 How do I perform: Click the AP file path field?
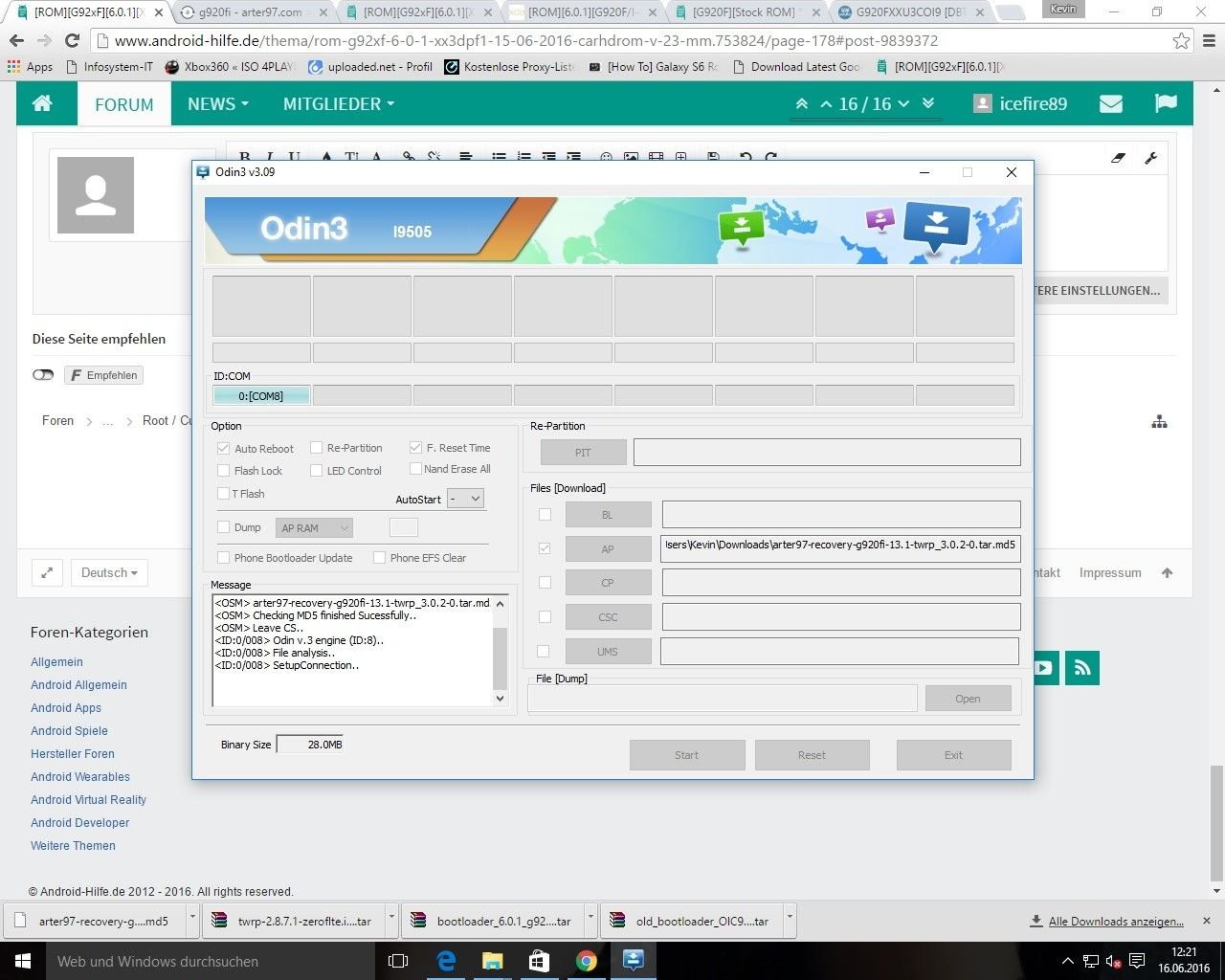(x=840, y=548)
